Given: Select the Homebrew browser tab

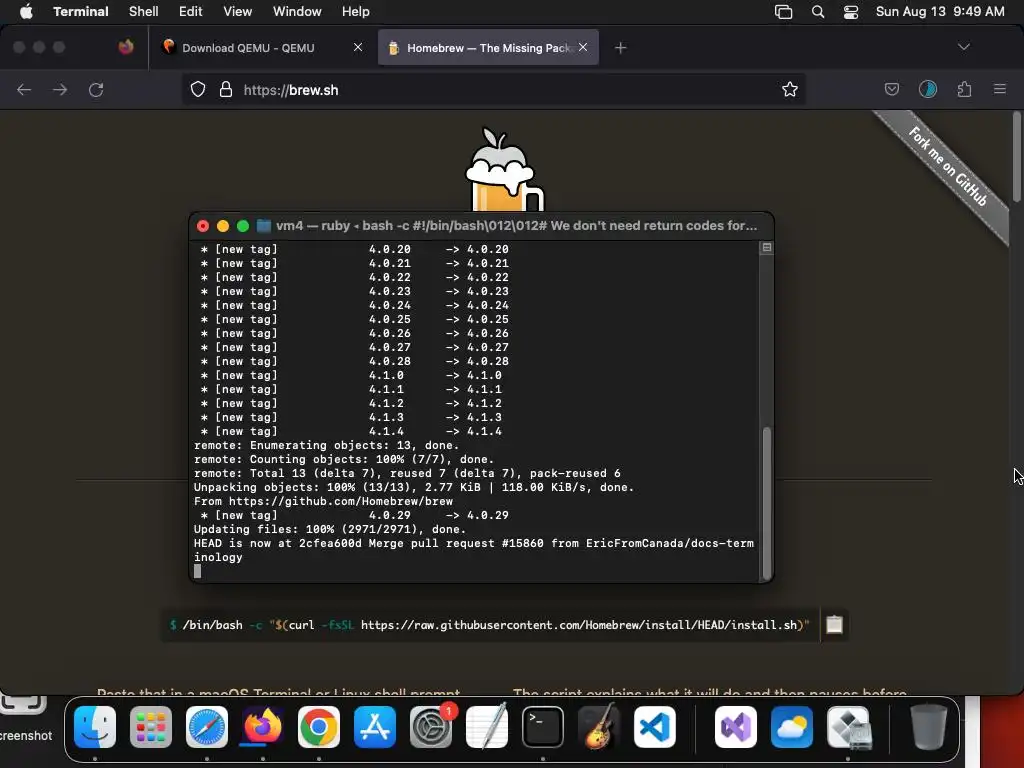Looking at the screenshot, I should pyautogui.click(x=488, y=48).
